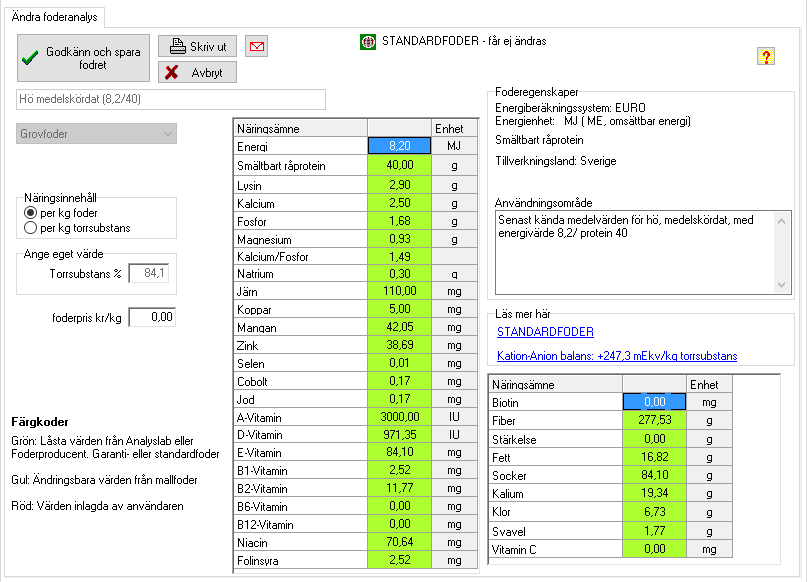807x582 pixels.
Task: Select the Klor value 6,73
Action: pos(654,512)
